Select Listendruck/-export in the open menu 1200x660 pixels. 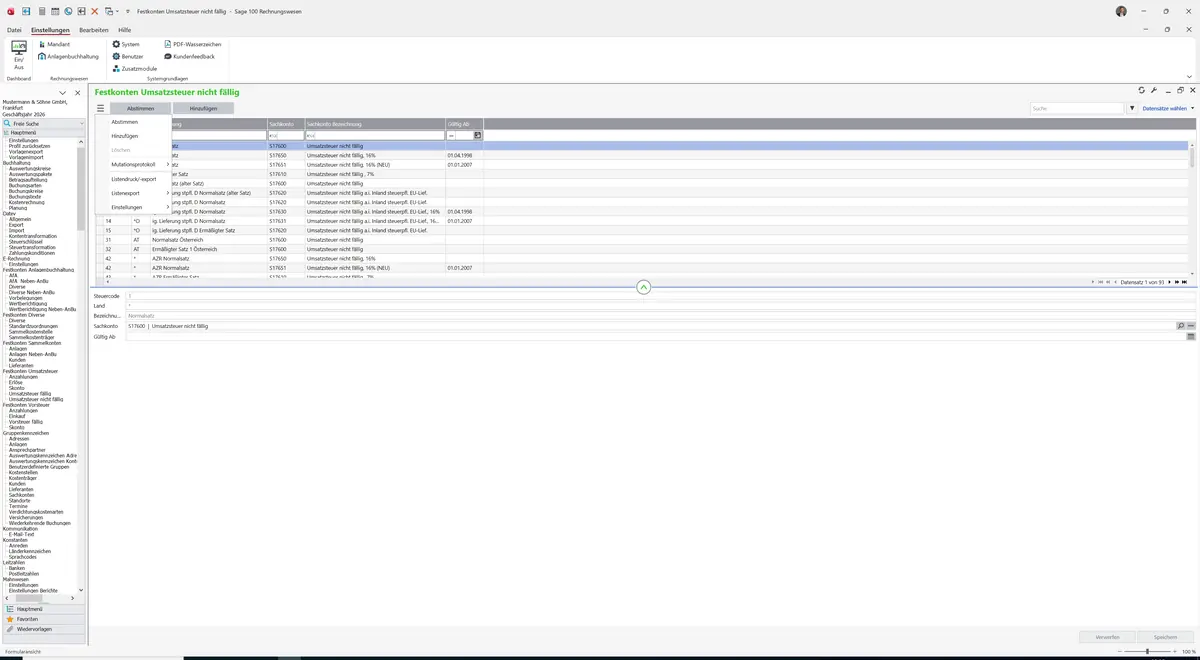click(133, 179)
